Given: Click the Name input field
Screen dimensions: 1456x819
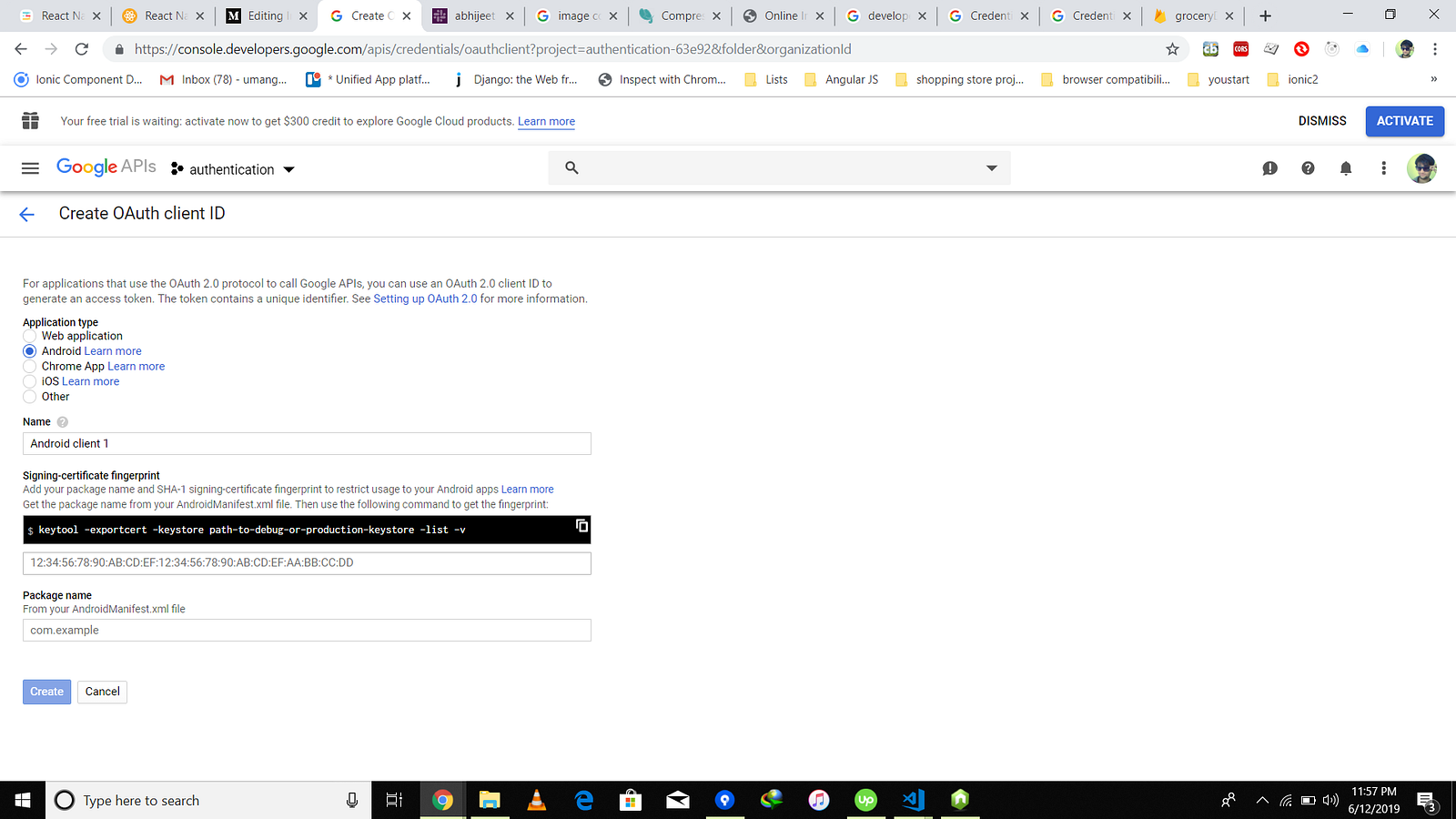Looking at the screenshot, I should pyautogui.click(x=307, y=444).
